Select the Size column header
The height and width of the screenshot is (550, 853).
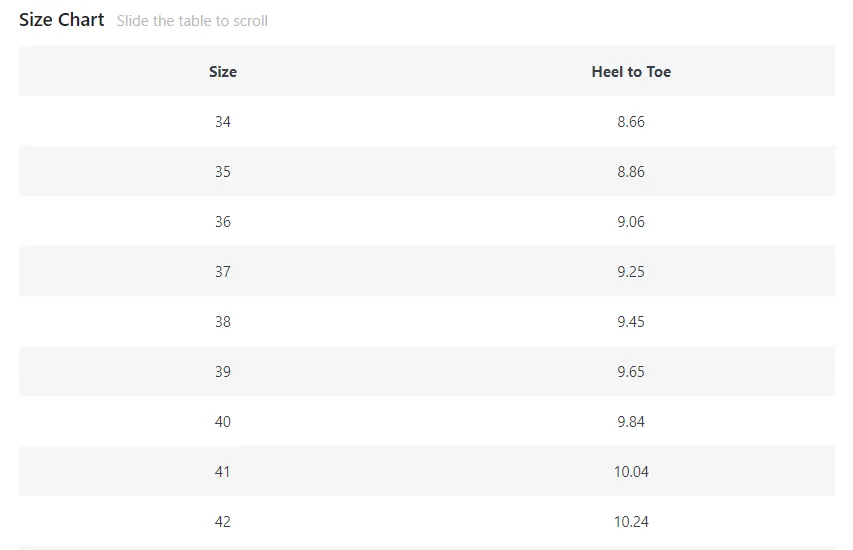pyautogui.click(x=223, y=71)
